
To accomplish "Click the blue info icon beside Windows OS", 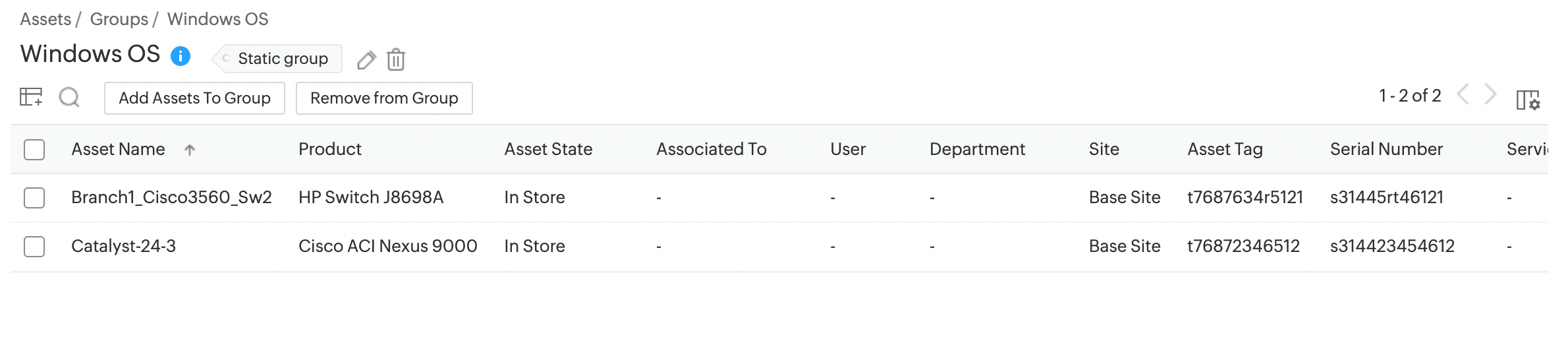I will point(181,56).
